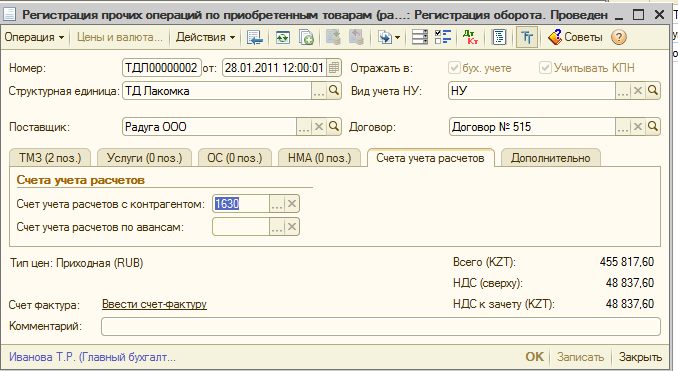678x371 pixels.
Task: Click the document icon in title bar
Action: (10, 15)
